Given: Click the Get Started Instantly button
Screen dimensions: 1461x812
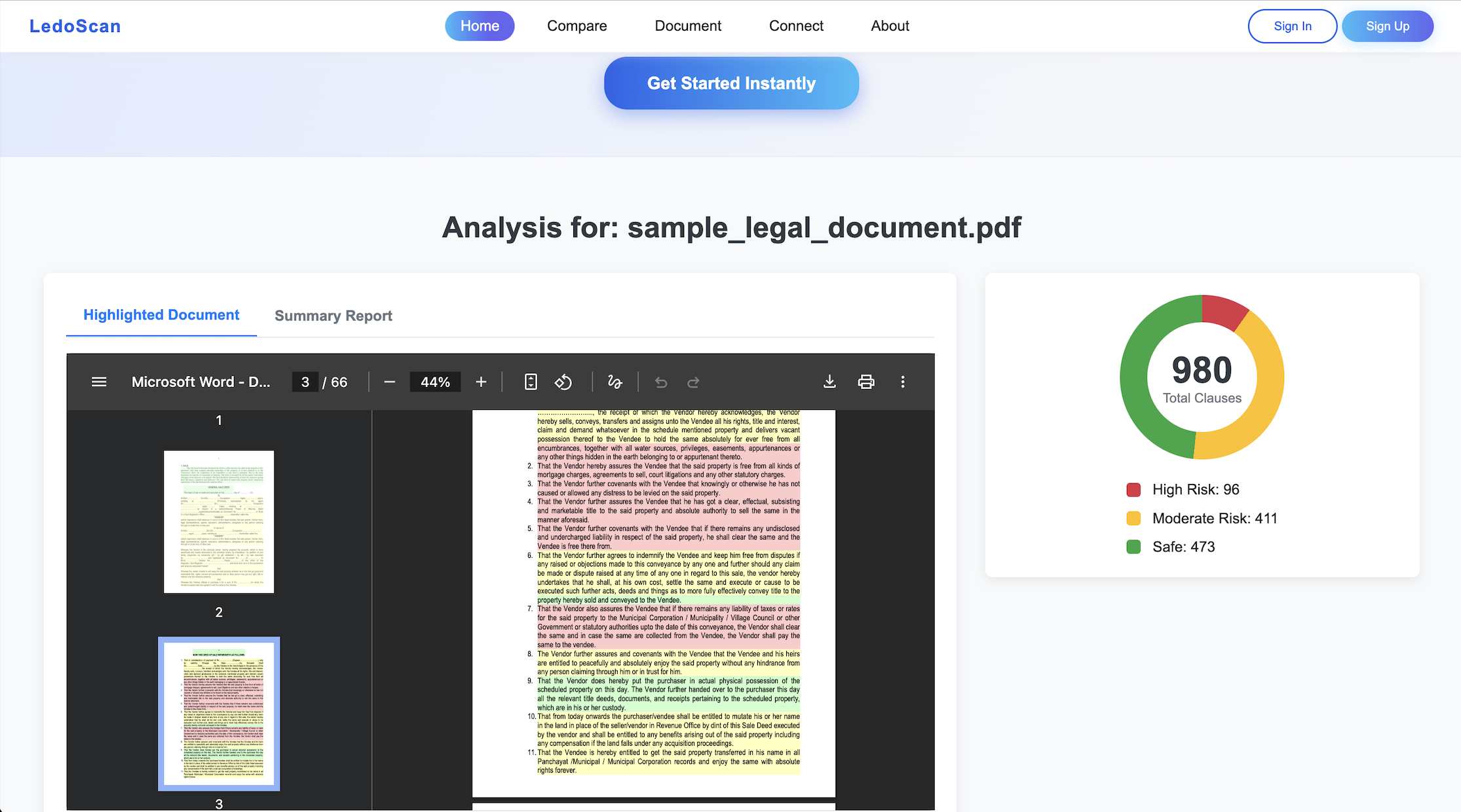Looking at the screenshot, I should [x=731, y=83].
